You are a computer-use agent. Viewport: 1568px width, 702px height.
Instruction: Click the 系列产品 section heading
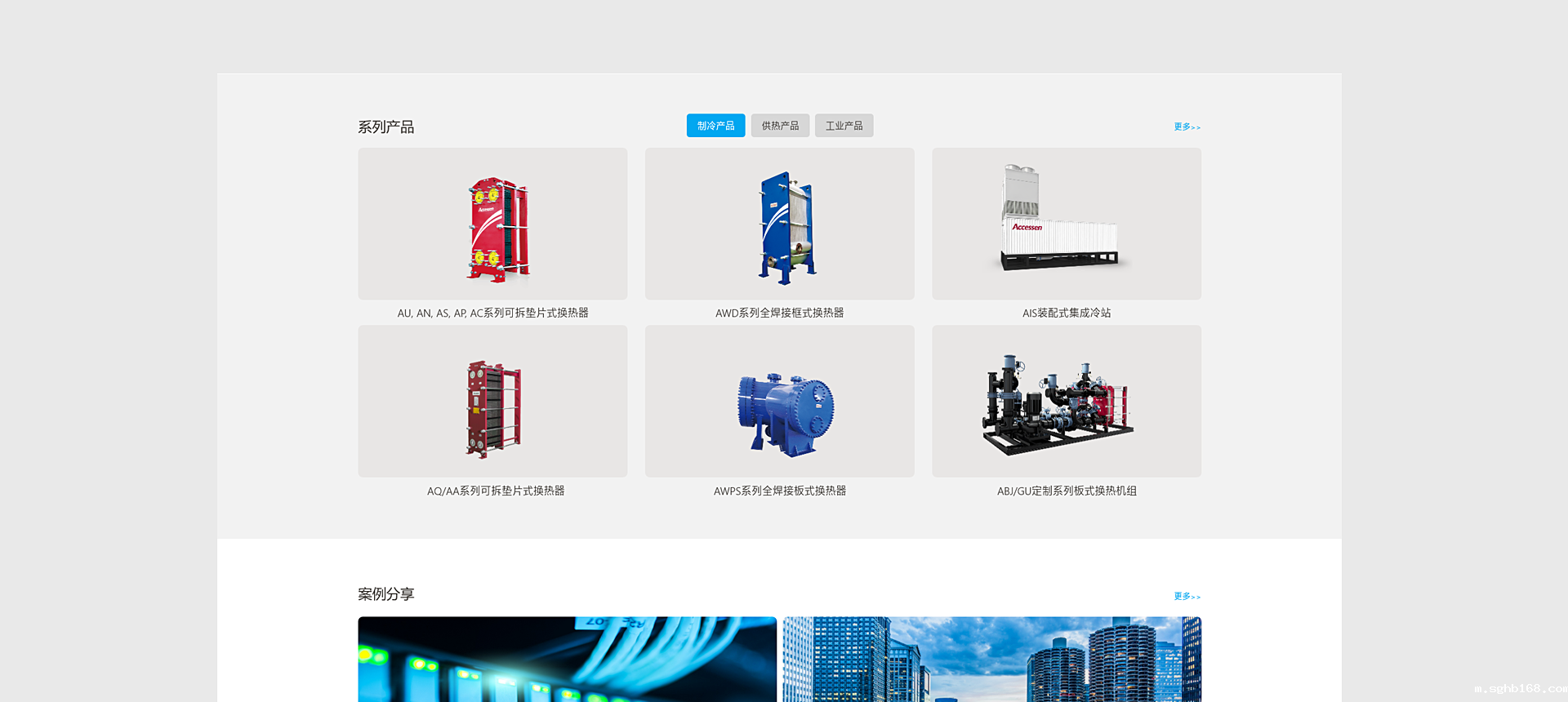pos(385,127)
